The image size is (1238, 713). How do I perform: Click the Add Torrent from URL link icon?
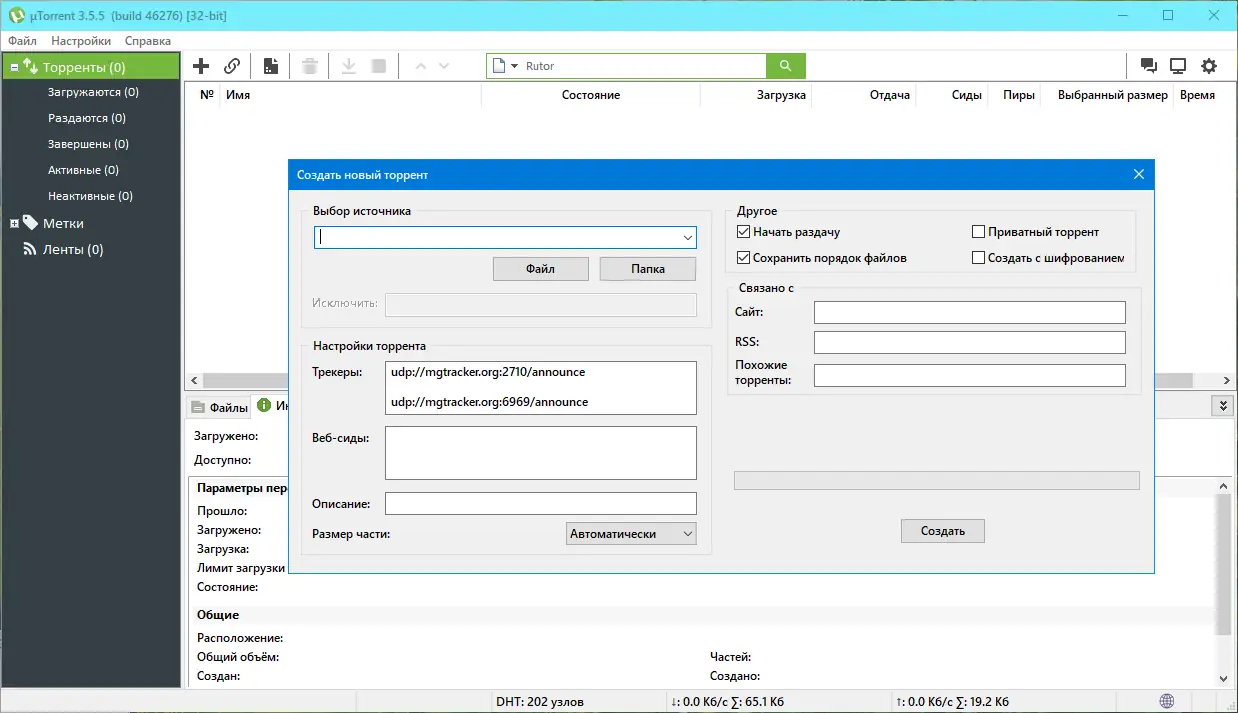(232, 66)
